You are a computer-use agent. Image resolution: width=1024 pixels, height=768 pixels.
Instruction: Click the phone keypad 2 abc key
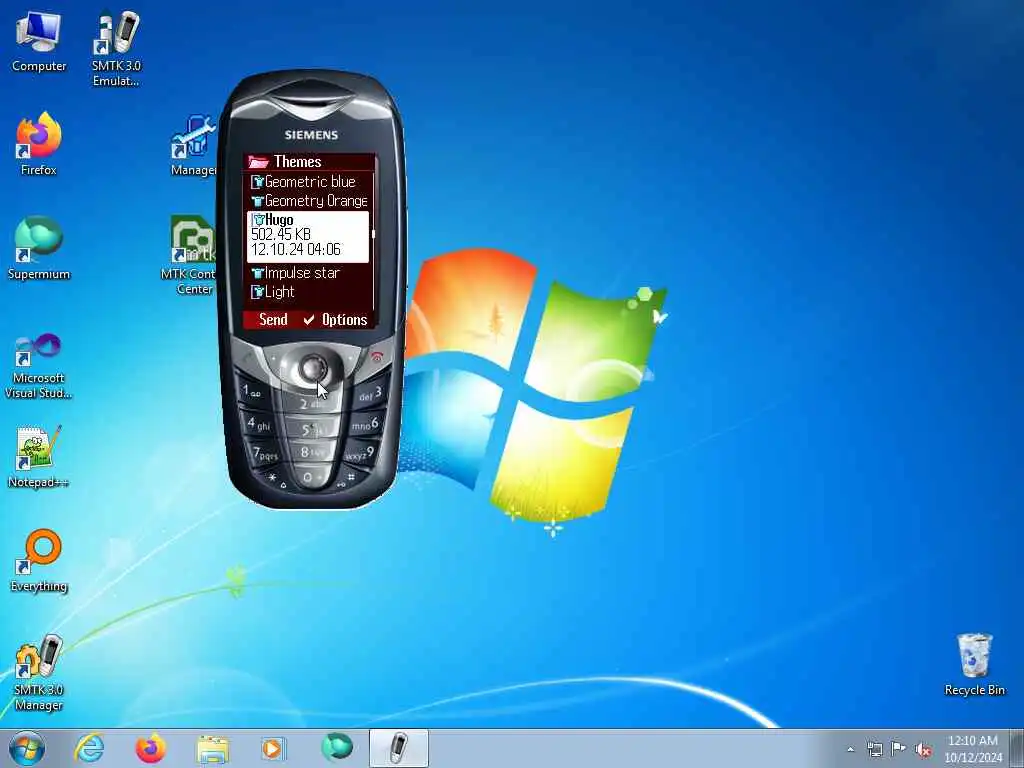312,404
